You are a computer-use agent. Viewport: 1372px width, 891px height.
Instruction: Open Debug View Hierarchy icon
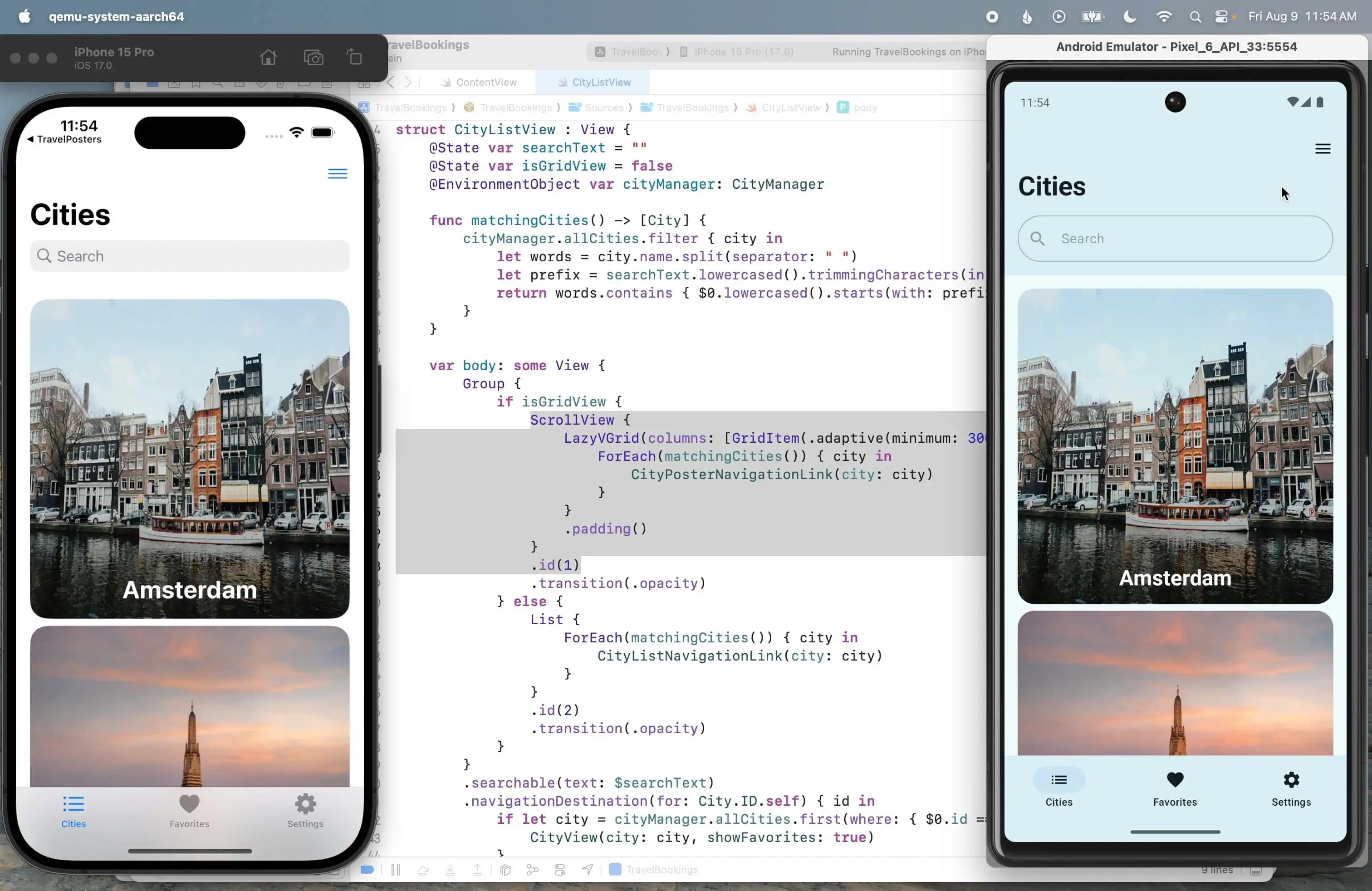click(505, 870)
